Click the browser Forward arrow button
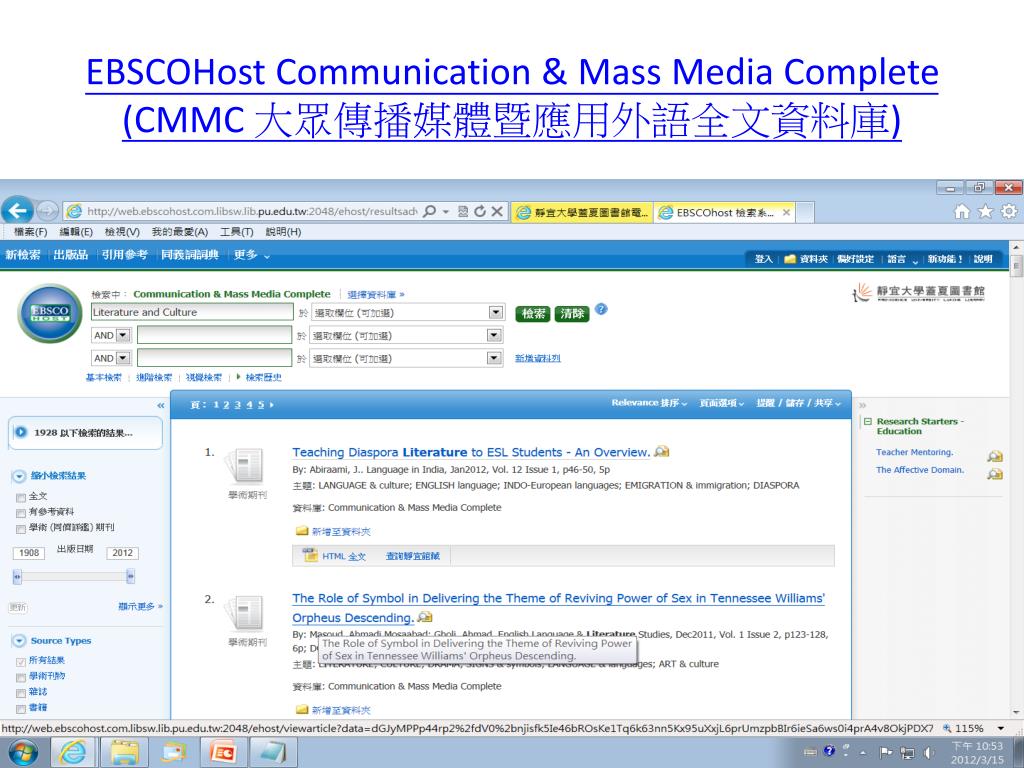The height and width of the screenshot is (768, 1024). click(x=47, y=211)
